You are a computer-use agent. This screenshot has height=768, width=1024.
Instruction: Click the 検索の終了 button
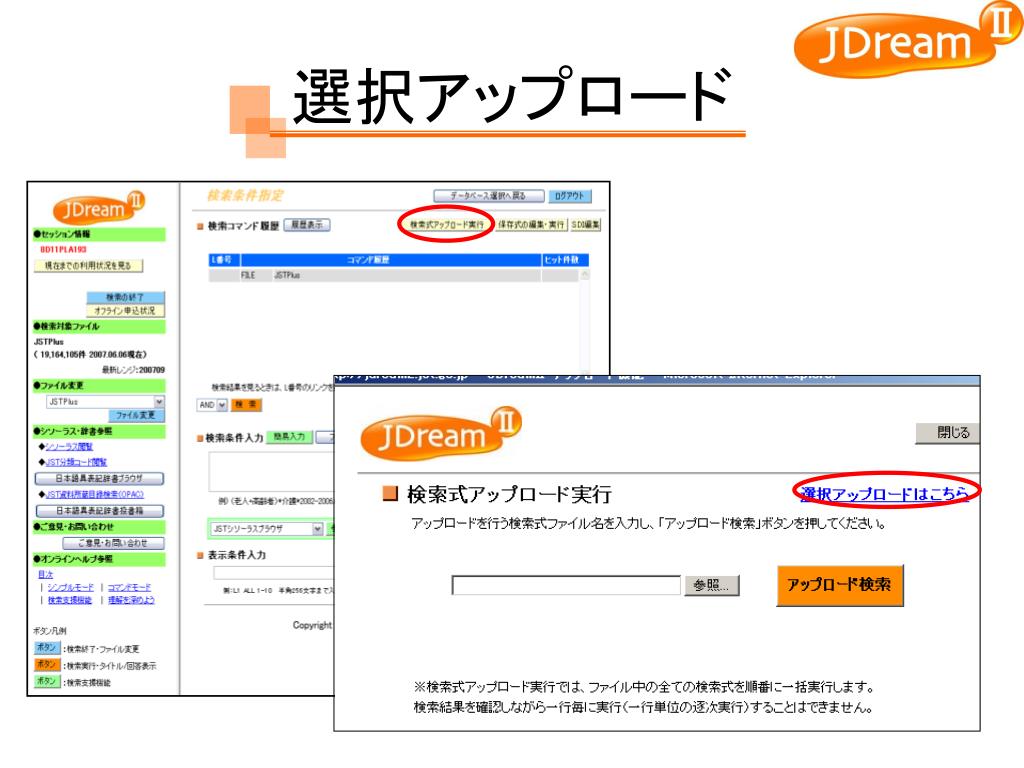click(x=125, y=297)
